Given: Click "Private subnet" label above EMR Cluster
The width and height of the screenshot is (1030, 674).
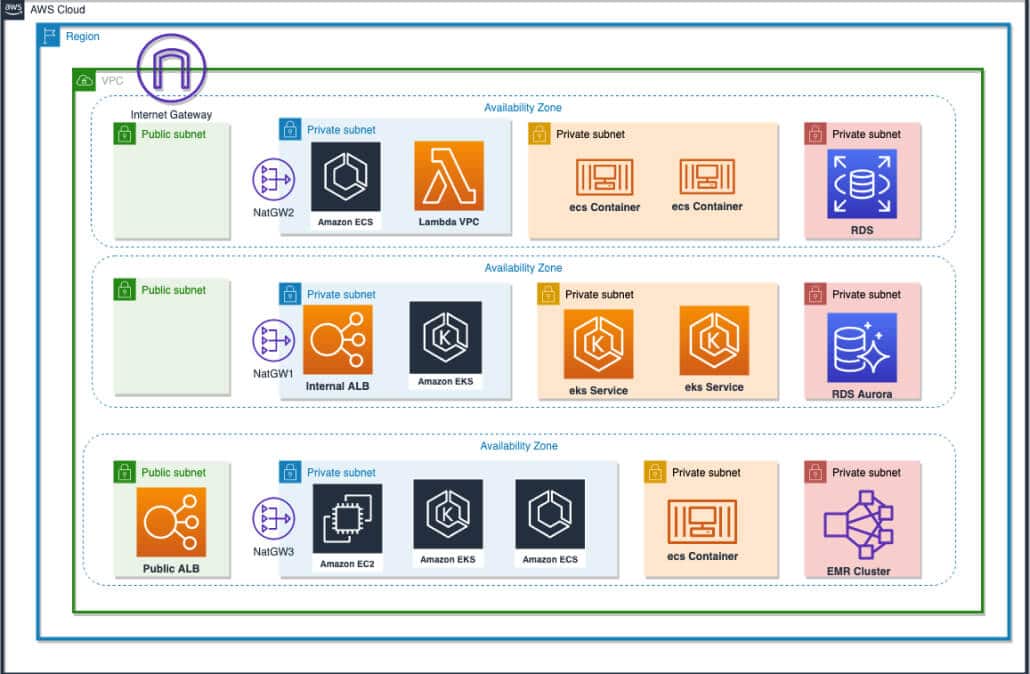Looking at the screenshot, I should (866, 472).
